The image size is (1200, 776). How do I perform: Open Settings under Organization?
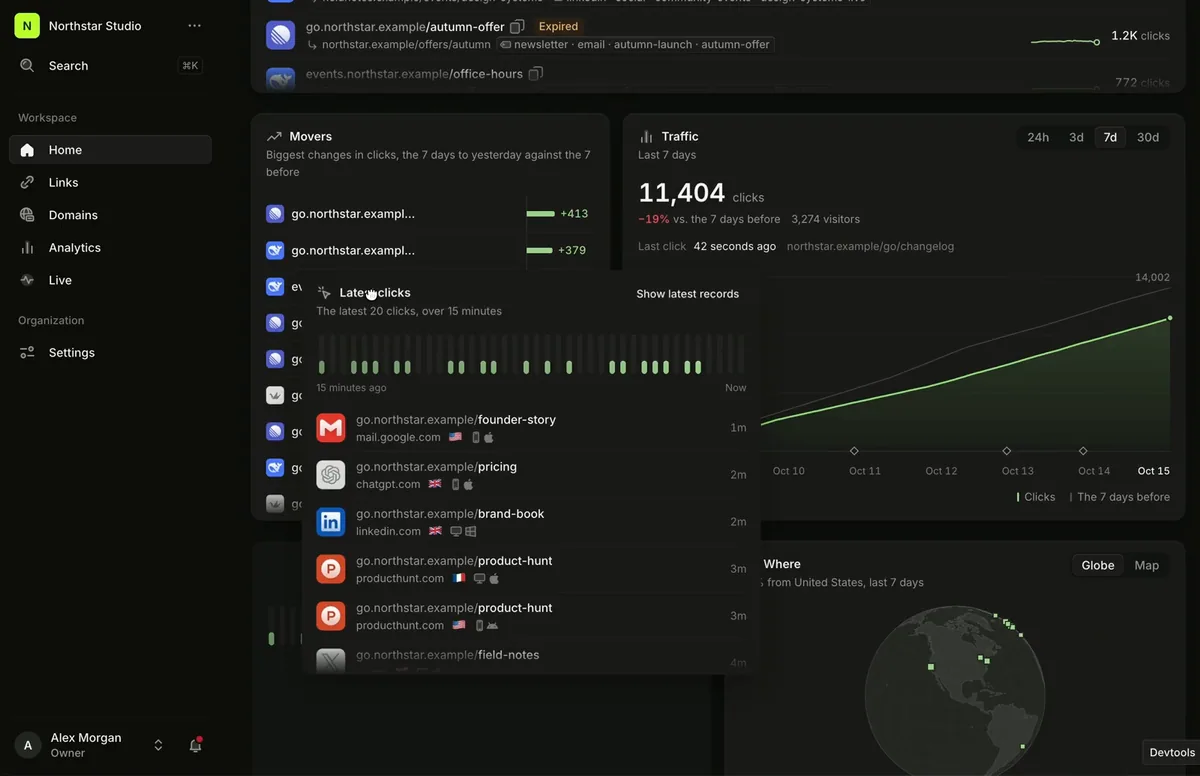pyautogui.click(x=110, y=352)
